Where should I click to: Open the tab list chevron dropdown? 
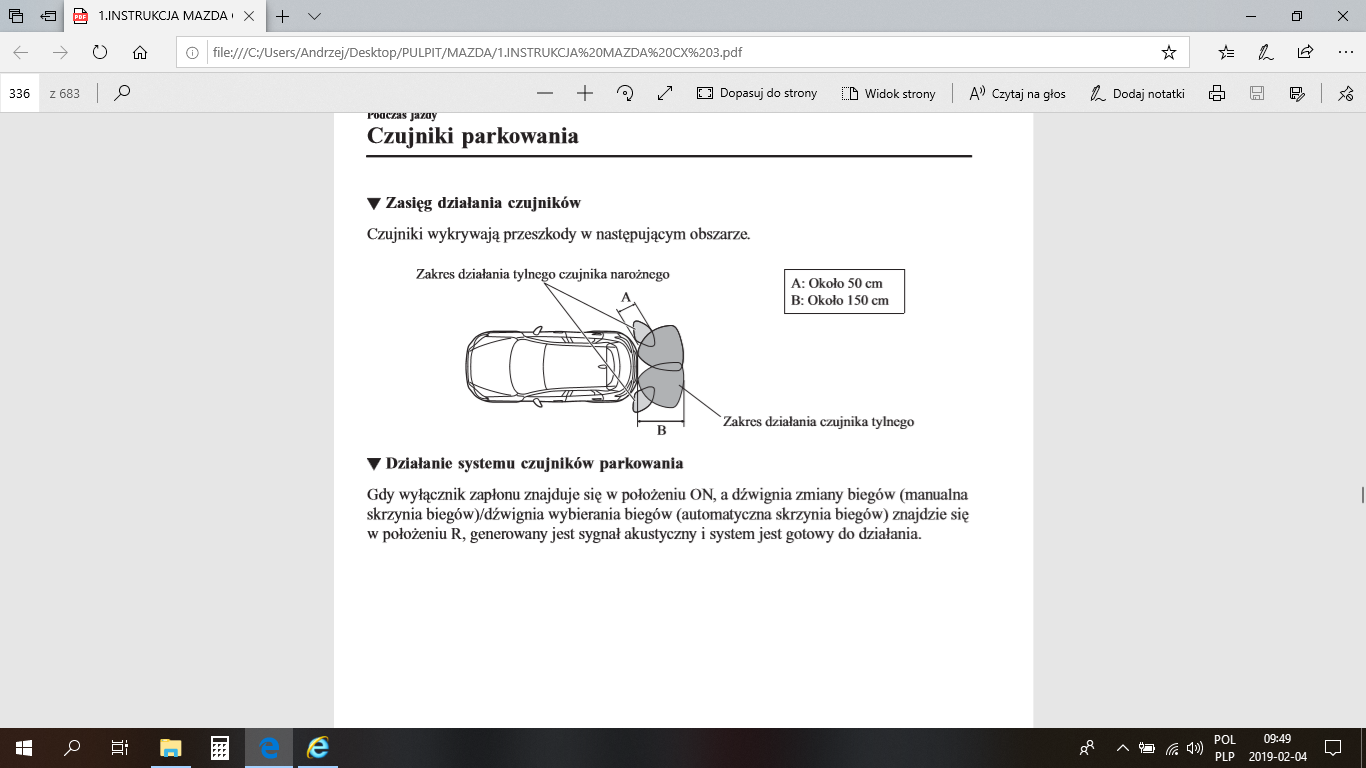pos(314,17)
